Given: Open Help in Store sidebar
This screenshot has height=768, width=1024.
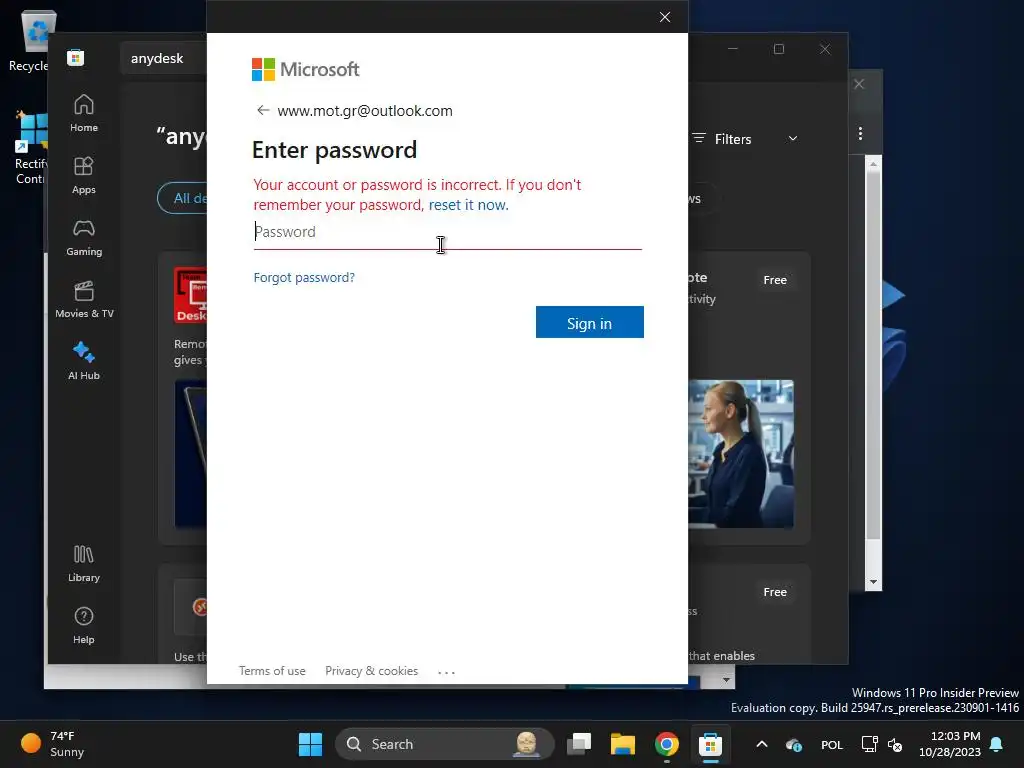Looking at the screenshot, I should pyautogui.click(x=84, y=625).
